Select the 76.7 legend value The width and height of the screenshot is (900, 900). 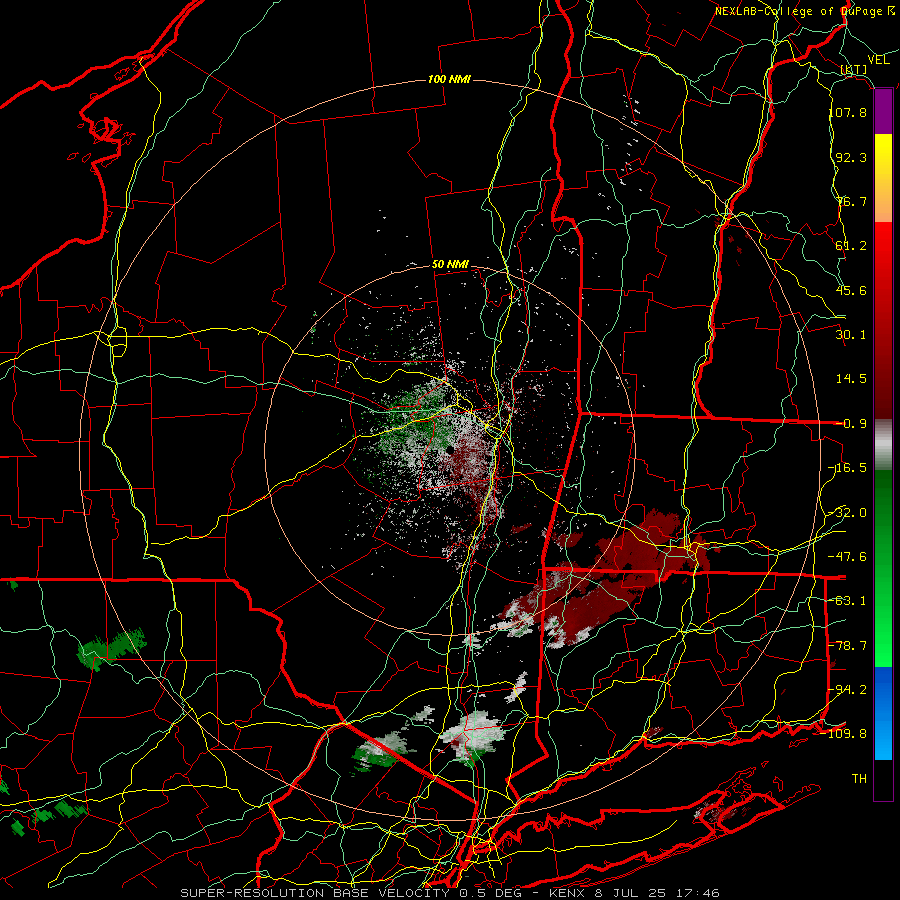[851, 201]
